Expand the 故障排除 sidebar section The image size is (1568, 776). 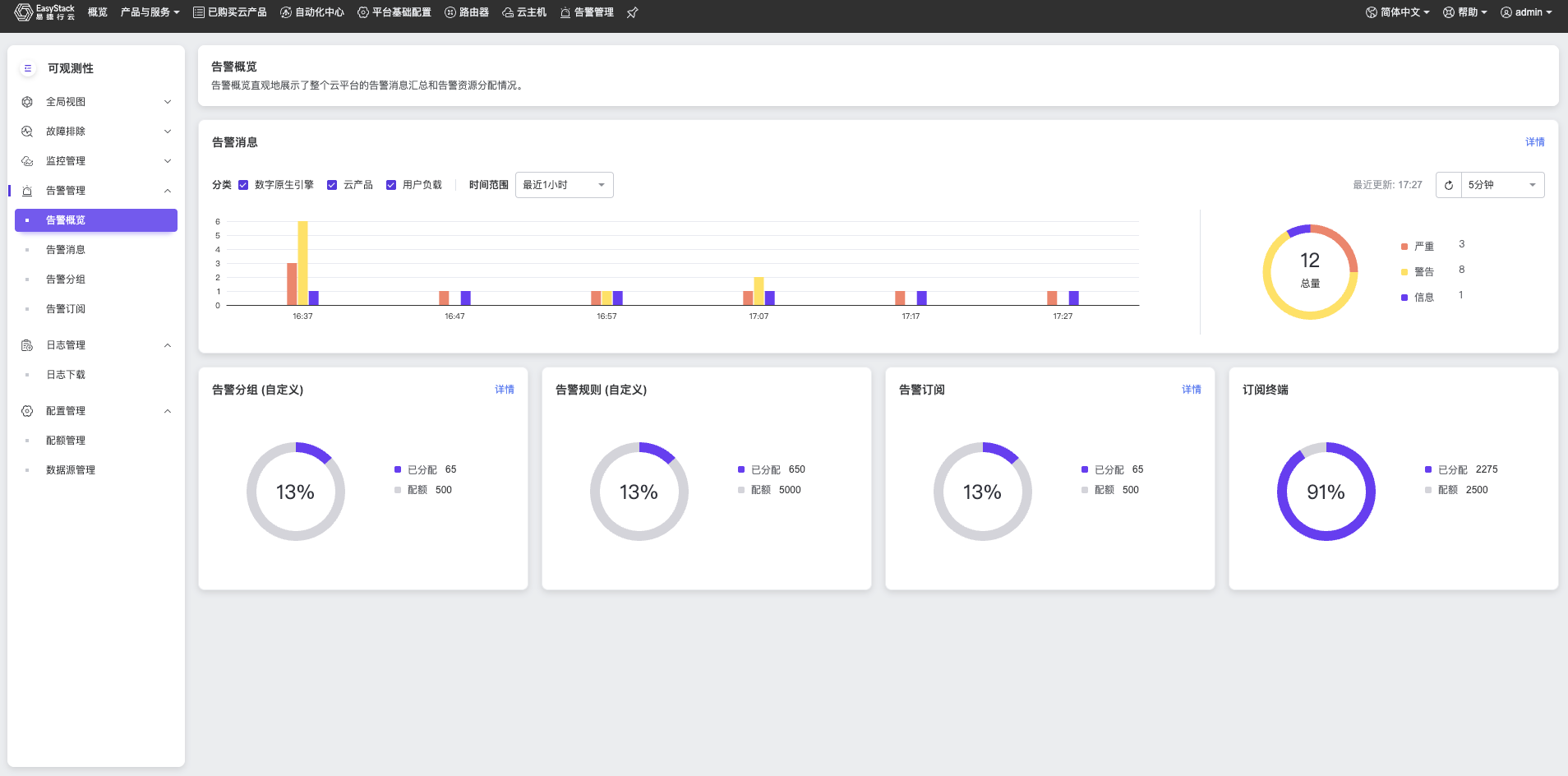168,132
